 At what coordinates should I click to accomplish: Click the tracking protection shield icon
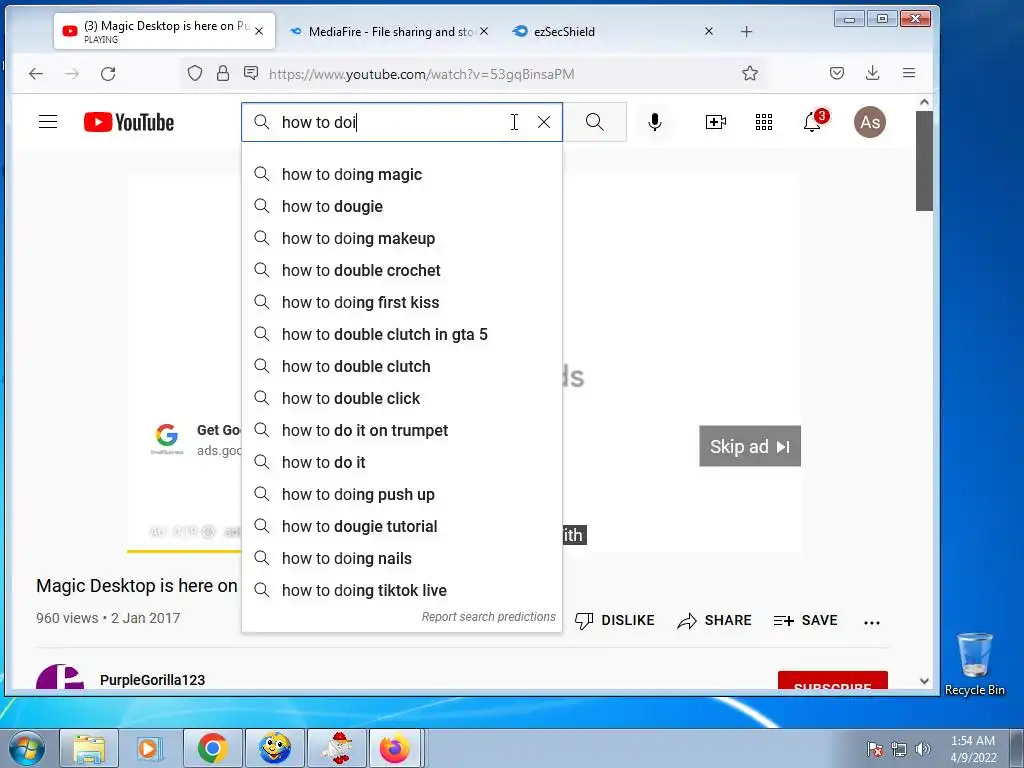(x=195, y=73)
